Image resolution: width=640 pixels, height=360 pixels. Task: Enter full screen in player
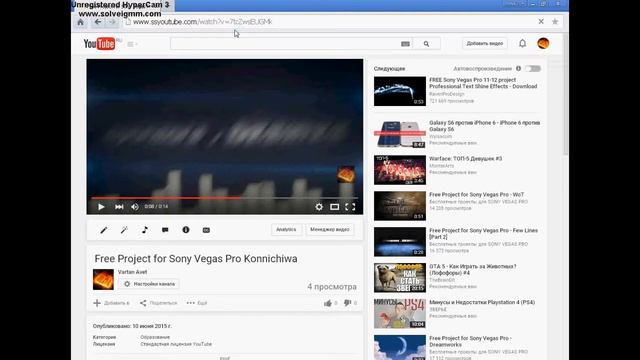click(x=350, y=207)
